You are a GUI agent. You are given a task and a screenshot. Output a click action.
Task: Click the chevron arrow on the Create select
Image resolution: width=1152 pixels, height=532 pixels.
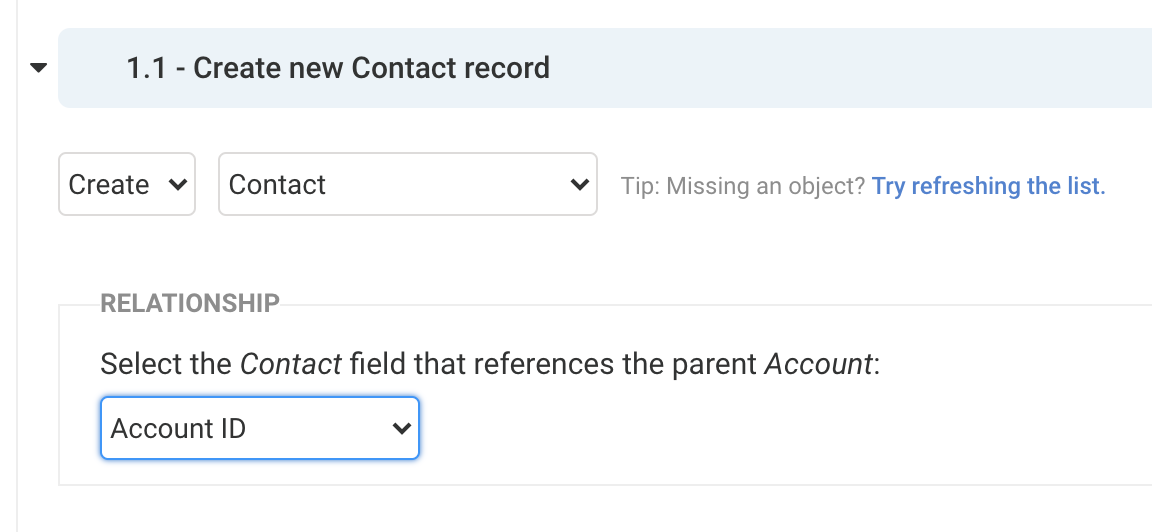click(x=179, y=185)
